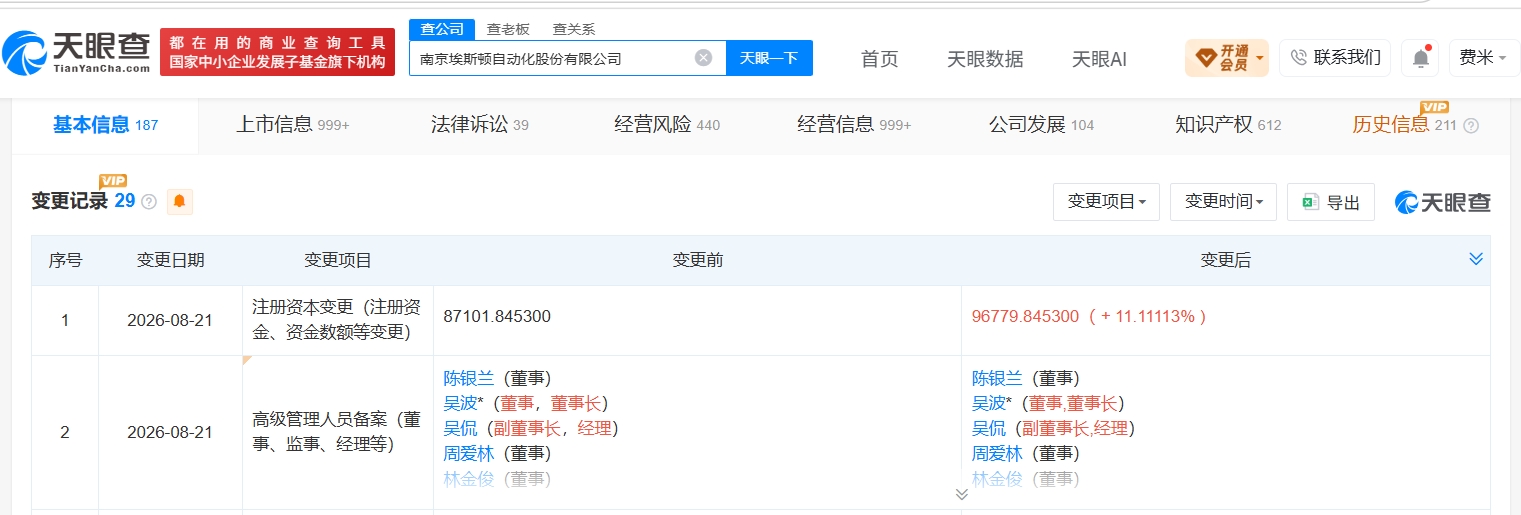Click the 变更项目 column header
Screen dimensions: 1521x515
[338, 260]
